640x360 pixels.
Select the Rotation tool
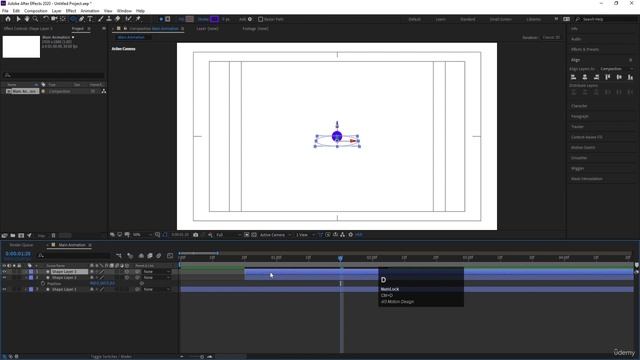[46, 19]
